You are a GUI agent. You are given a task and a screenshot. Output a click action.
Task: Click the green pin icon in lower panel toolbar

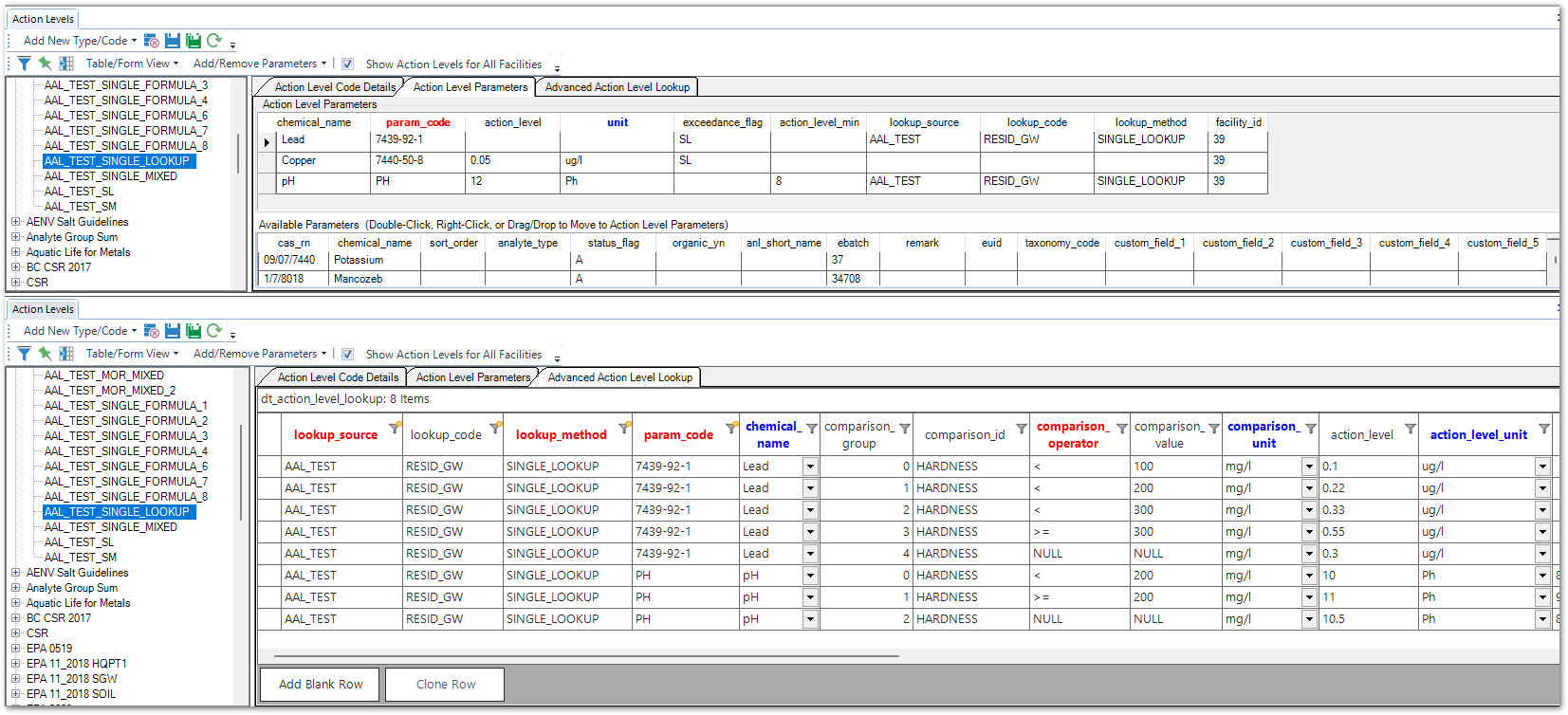click(x=45, y=354)
